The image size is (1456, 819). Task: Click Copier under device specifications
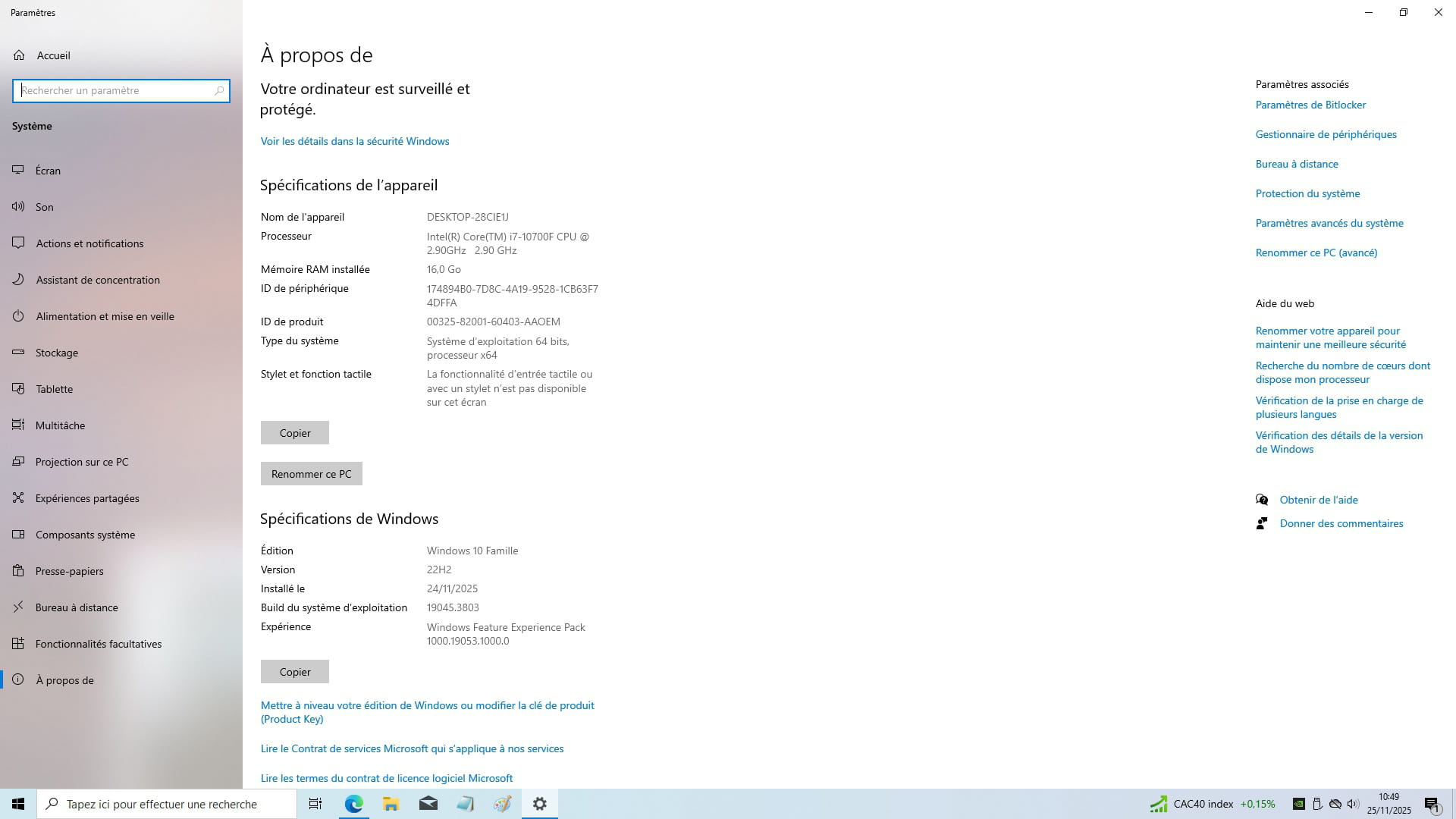[x=295, y=433]
